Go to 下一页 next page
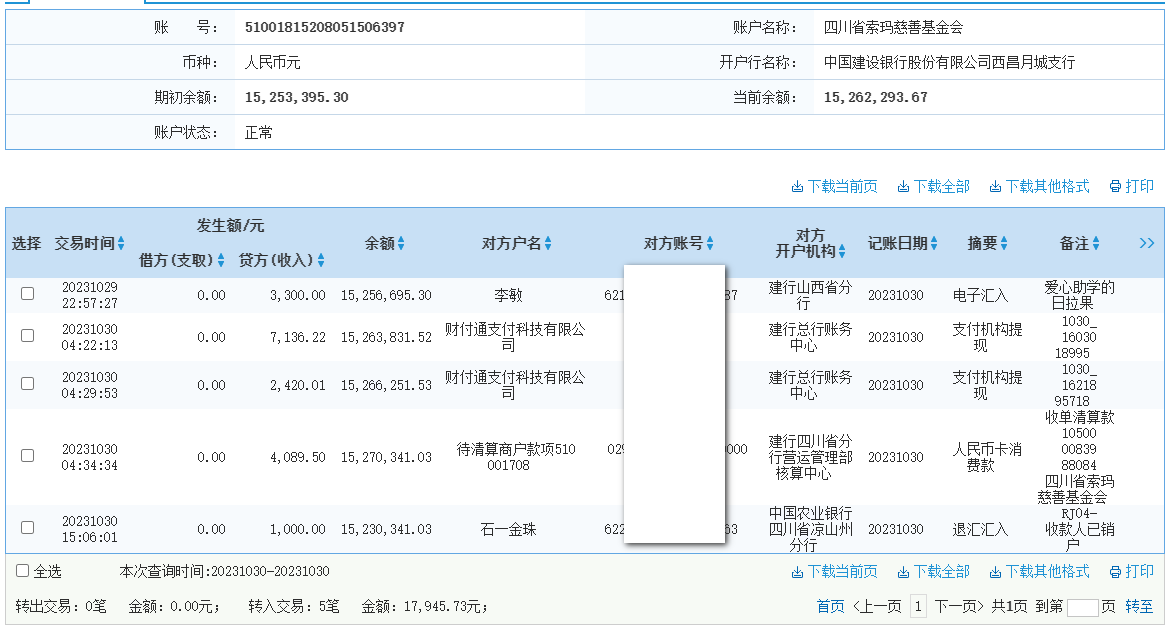Screen dimensions: 1170x630 click(959, 606)
